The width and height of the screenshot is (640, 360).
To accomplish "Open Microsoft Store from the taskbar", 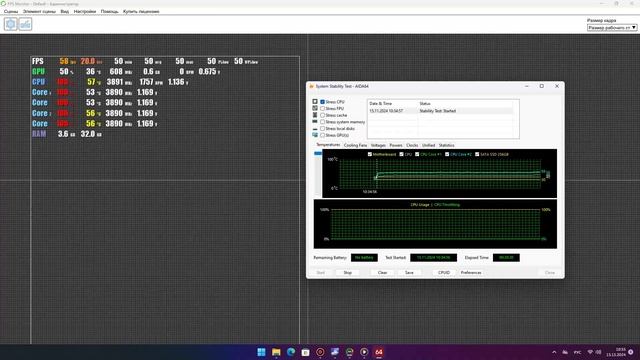I will coord(305,352).
